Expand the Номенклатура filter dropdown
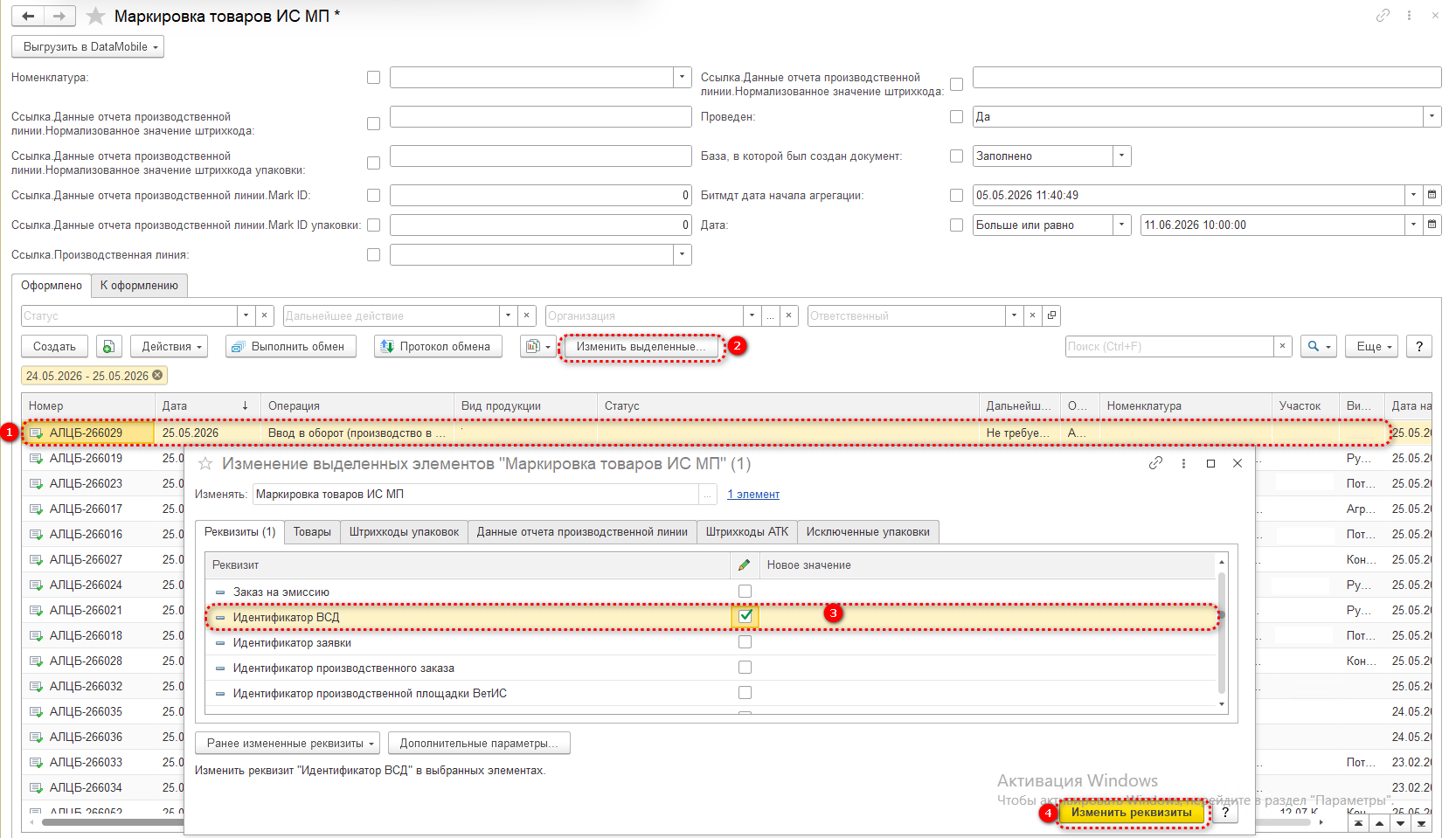Viewport: 1456px width, 838px height. pyautogui.click(x=683, y=77)
